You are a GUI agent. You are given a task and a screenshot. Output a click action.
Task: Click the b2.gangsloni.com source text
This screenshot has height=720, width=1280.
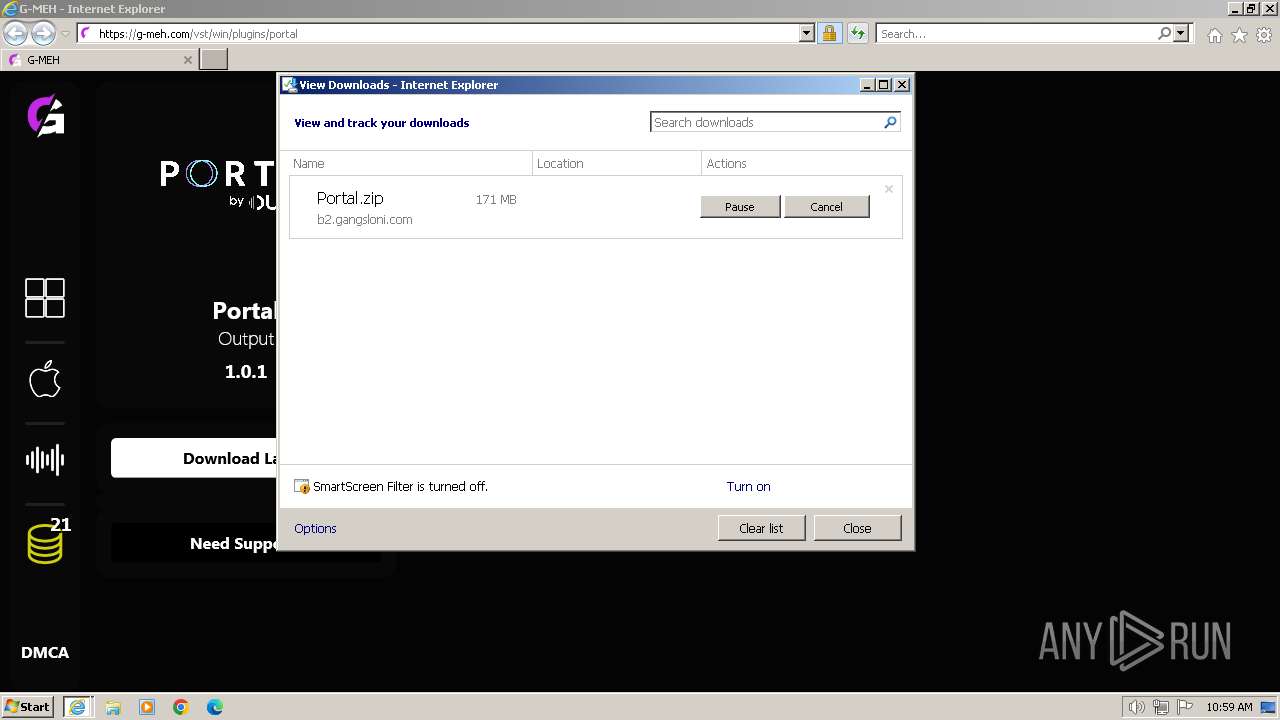pyautogui.click(x=365, y=220)
